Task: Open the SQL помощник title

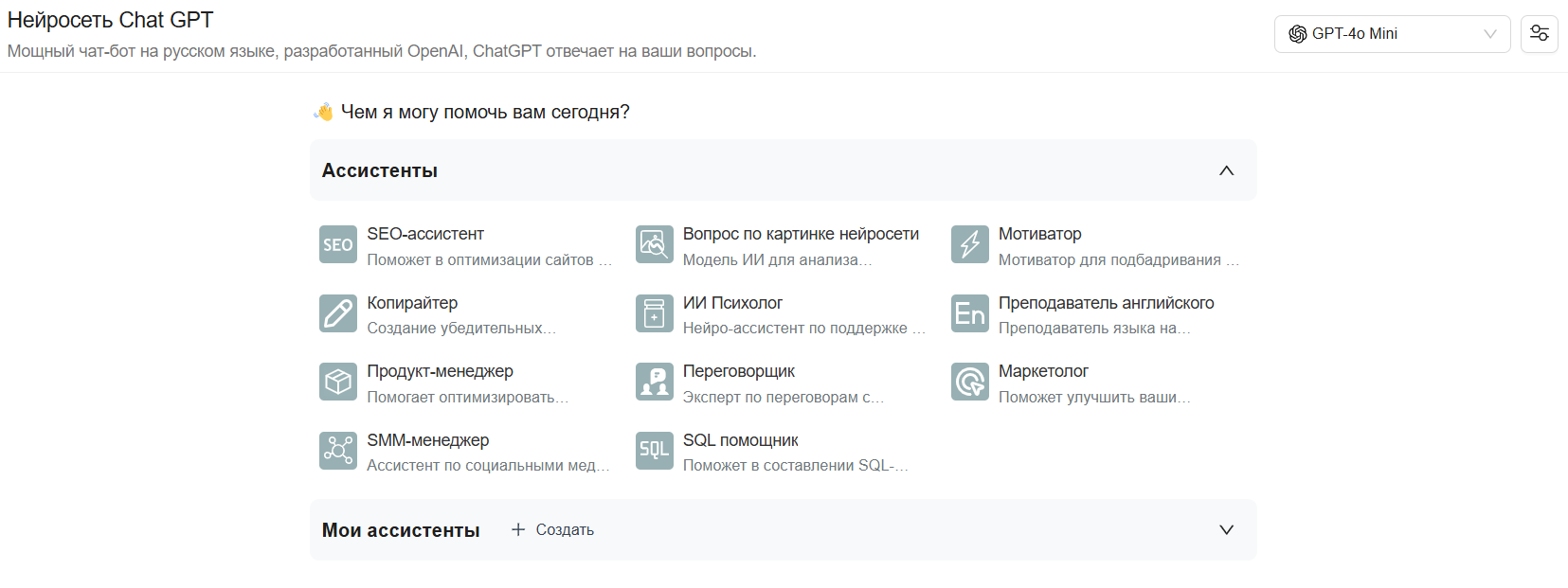Action: point(740,440)
